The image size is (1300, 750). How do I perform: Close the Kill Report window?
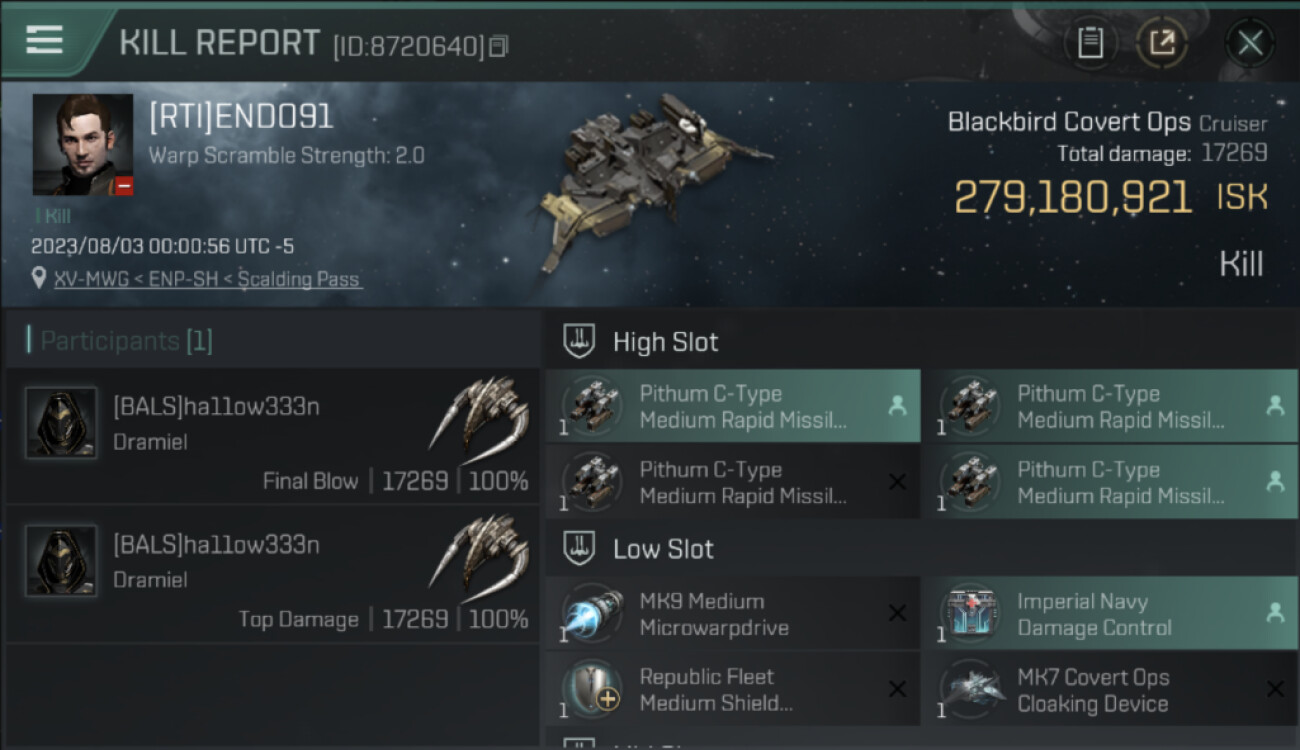(x=1249, y=43)
